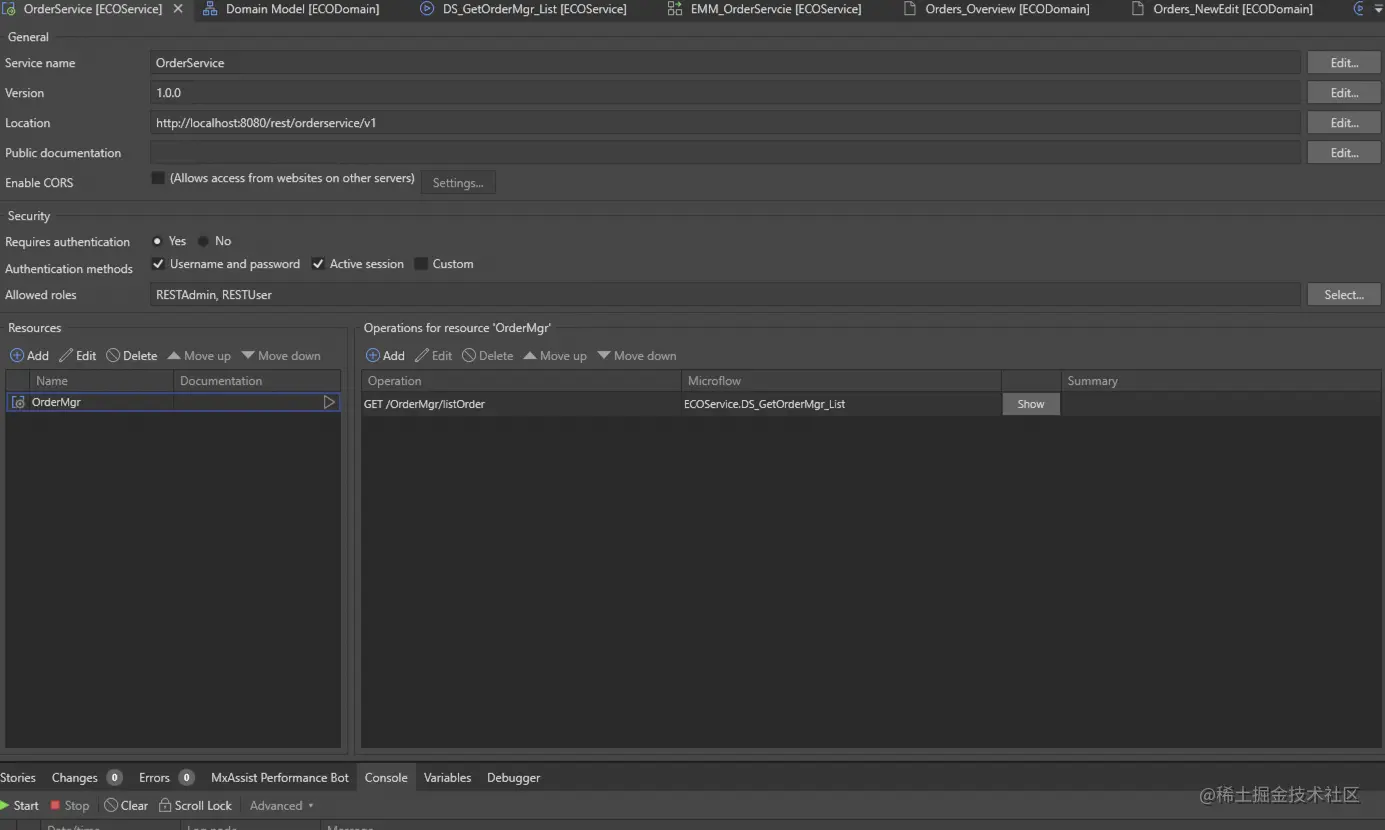Switch to the Variables pane tab
This screenshot has width=1385, height=830.
click(447, 778)
